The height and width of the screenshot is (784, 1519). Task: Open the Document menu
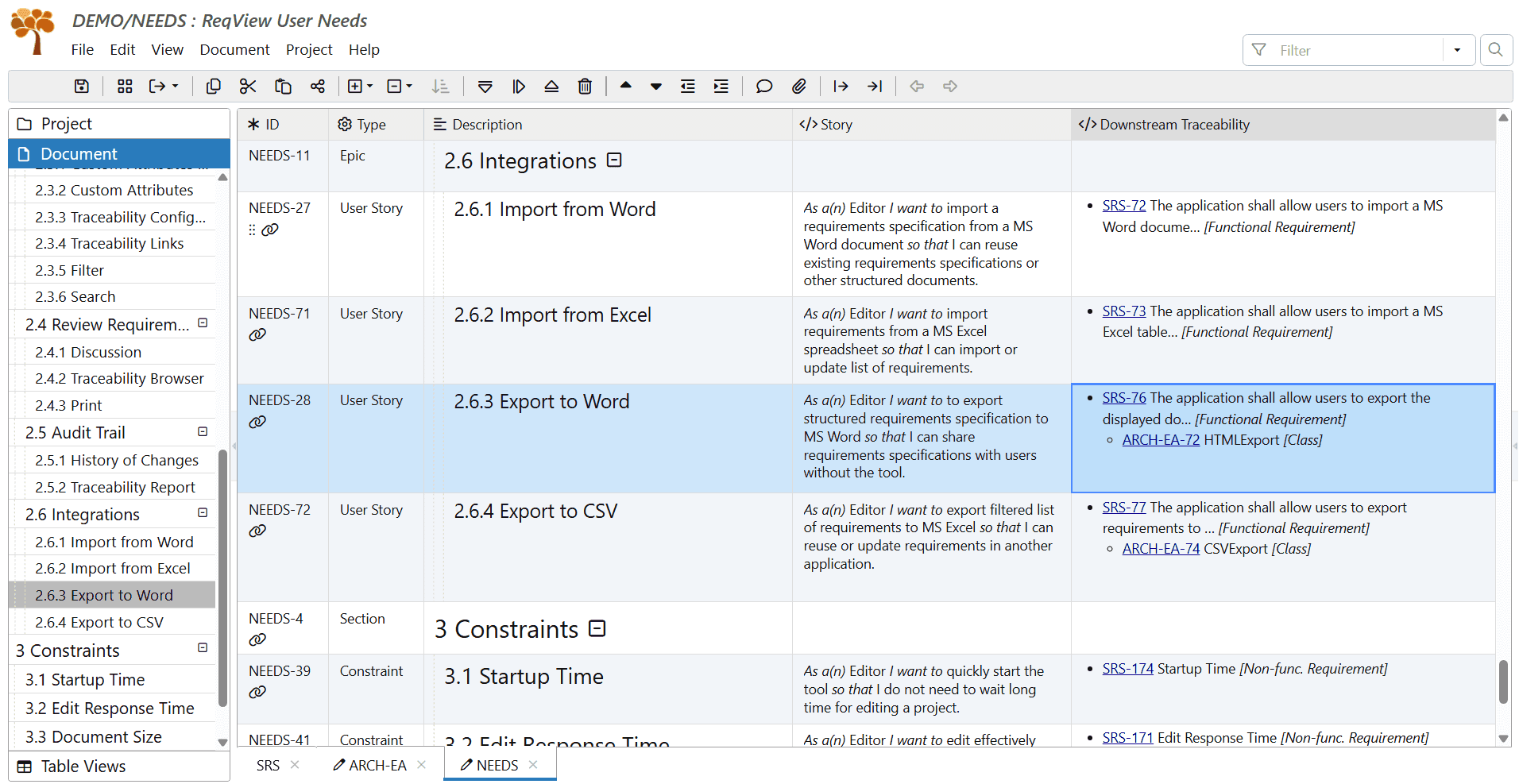pyautogui.click(x=234, y=50)
